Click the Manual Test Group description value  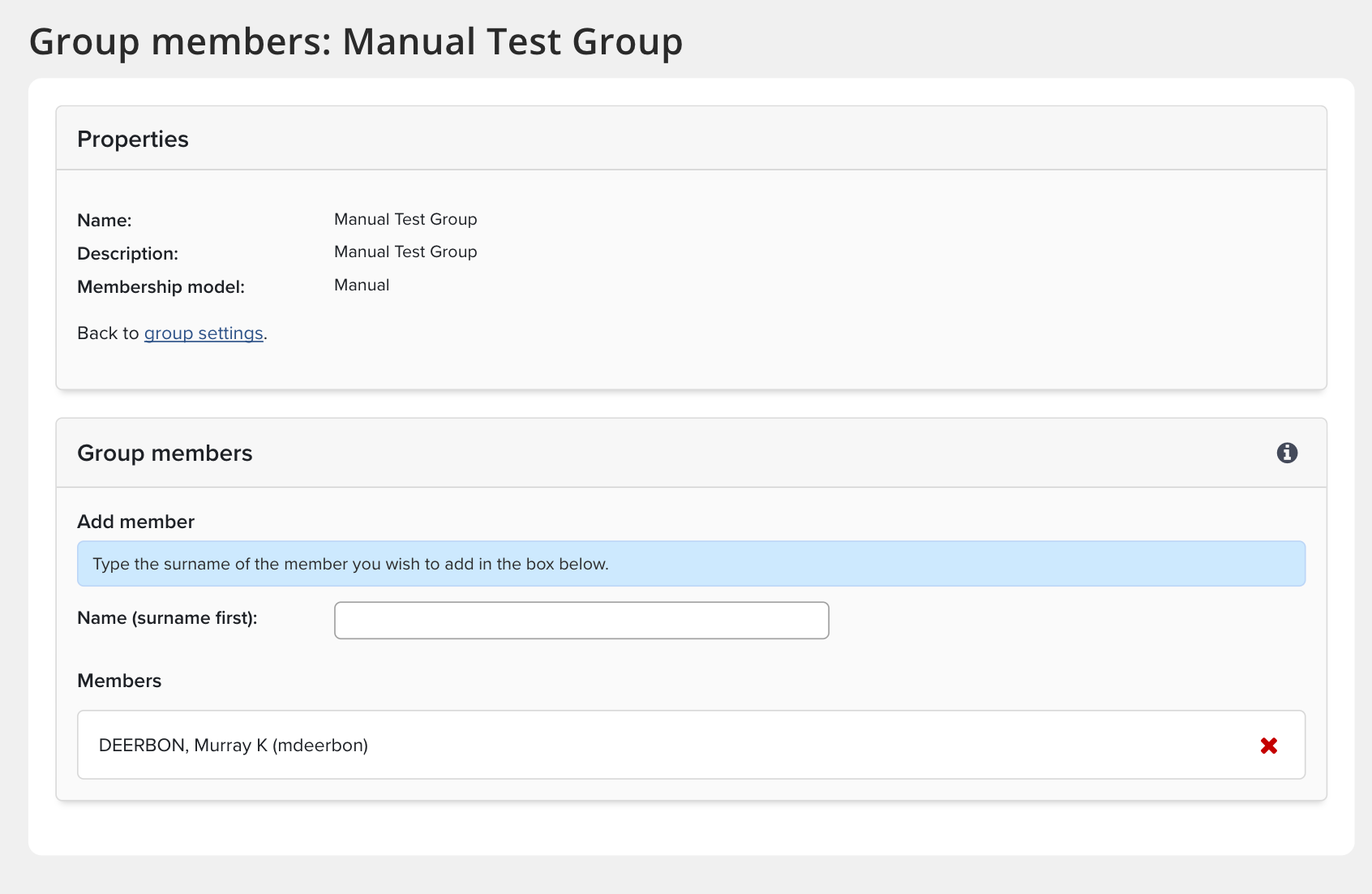point(405,252)
